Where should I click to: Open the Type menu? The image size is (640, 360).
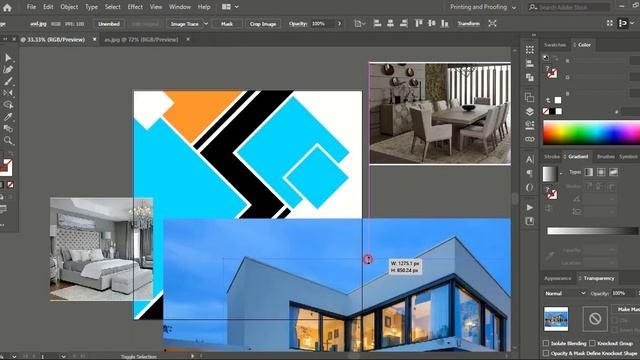pyautogui.click(x=91, y=7)
